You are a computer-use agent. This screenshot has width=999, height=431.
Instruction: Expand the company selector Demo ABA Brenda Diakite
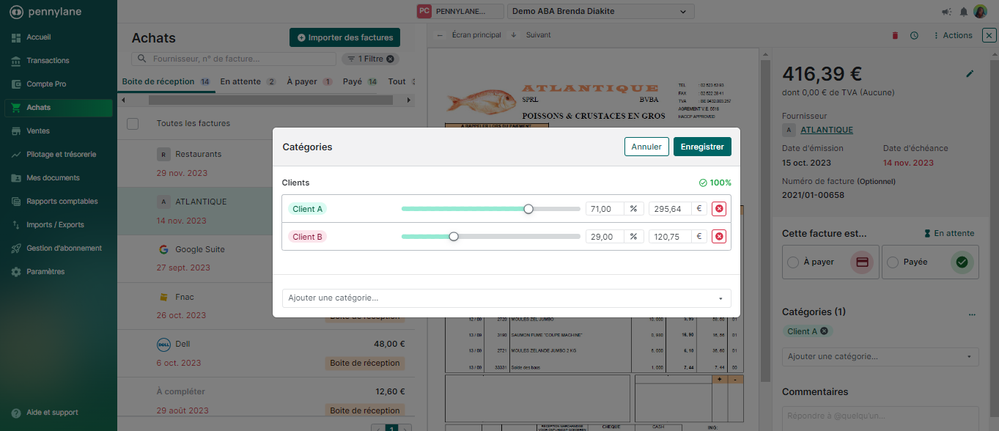[x=598, y=12]
